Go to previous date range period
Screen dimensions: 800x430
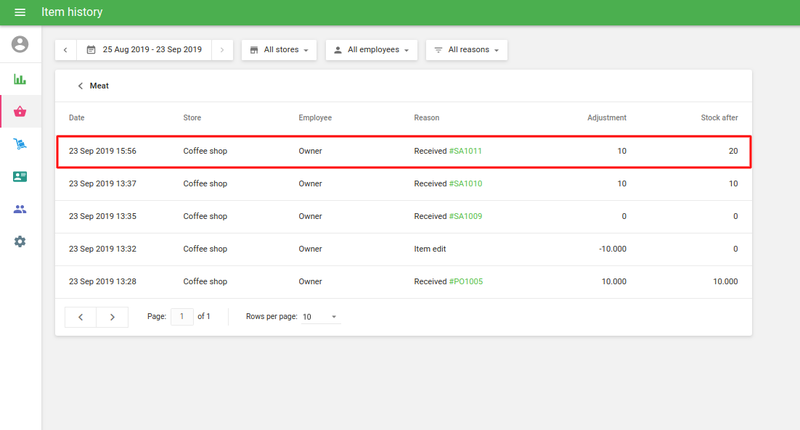click(x=66, y=49)
